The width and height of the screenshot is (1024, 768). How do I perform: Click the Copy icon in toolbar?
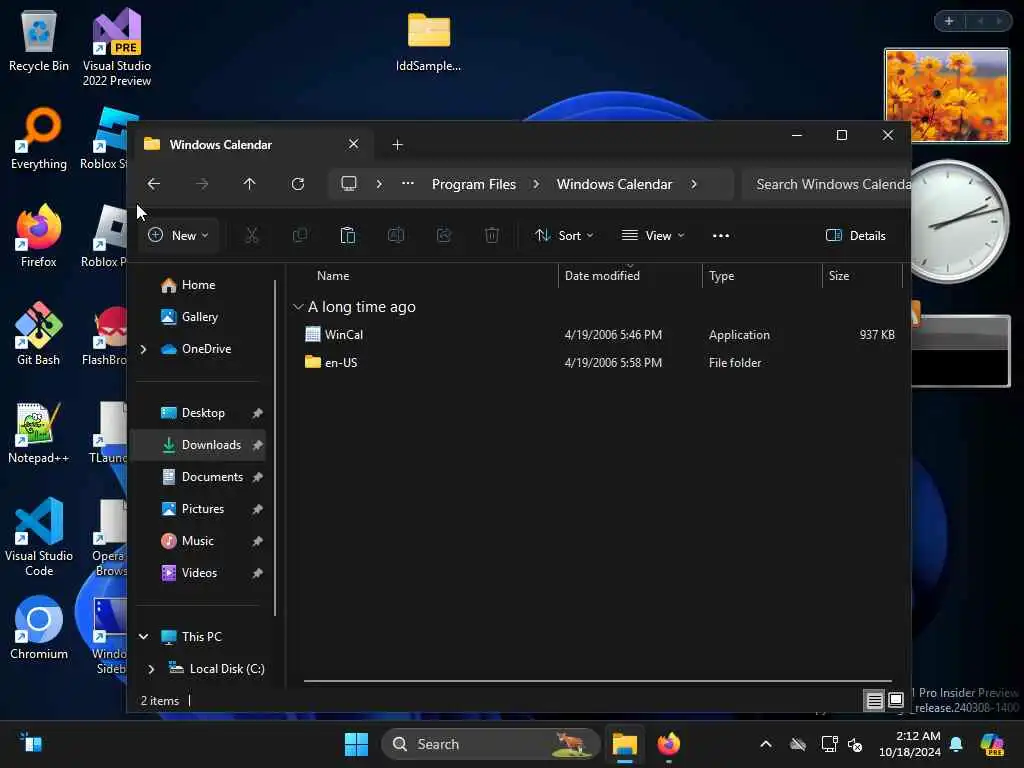300,236
